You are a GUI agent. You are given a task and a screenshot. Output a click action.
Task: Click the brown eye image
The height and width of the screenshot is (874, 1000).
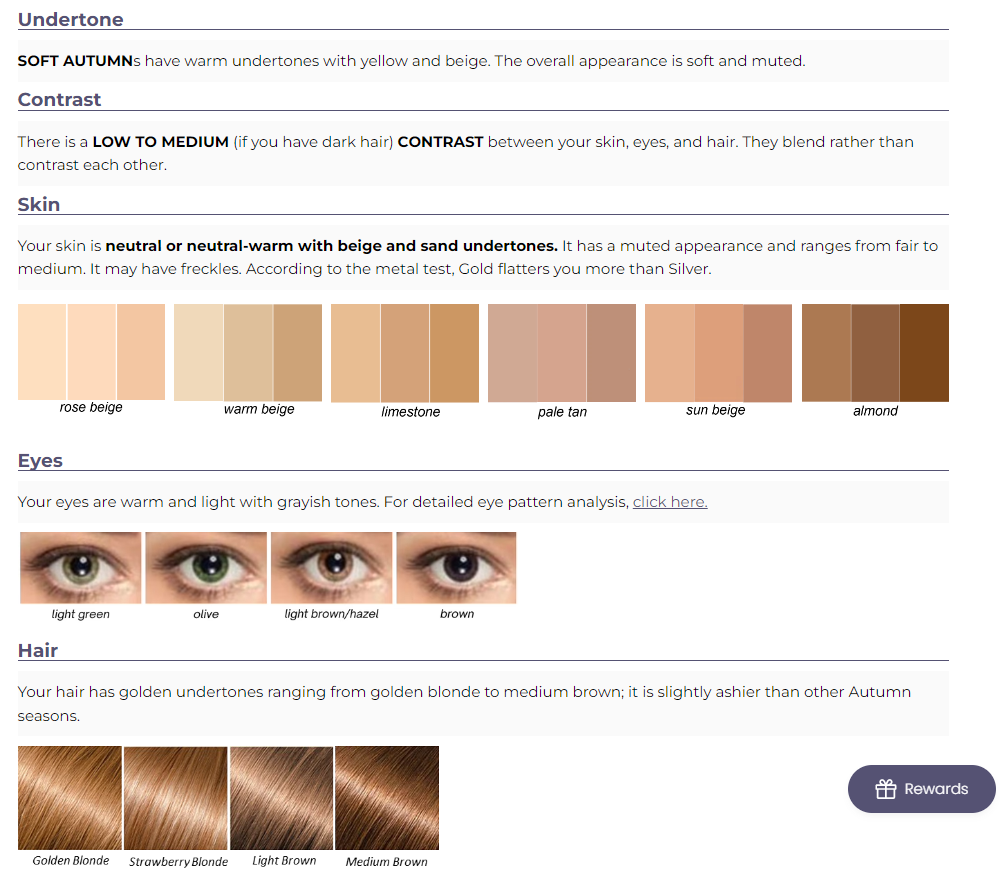click(456, 568)
